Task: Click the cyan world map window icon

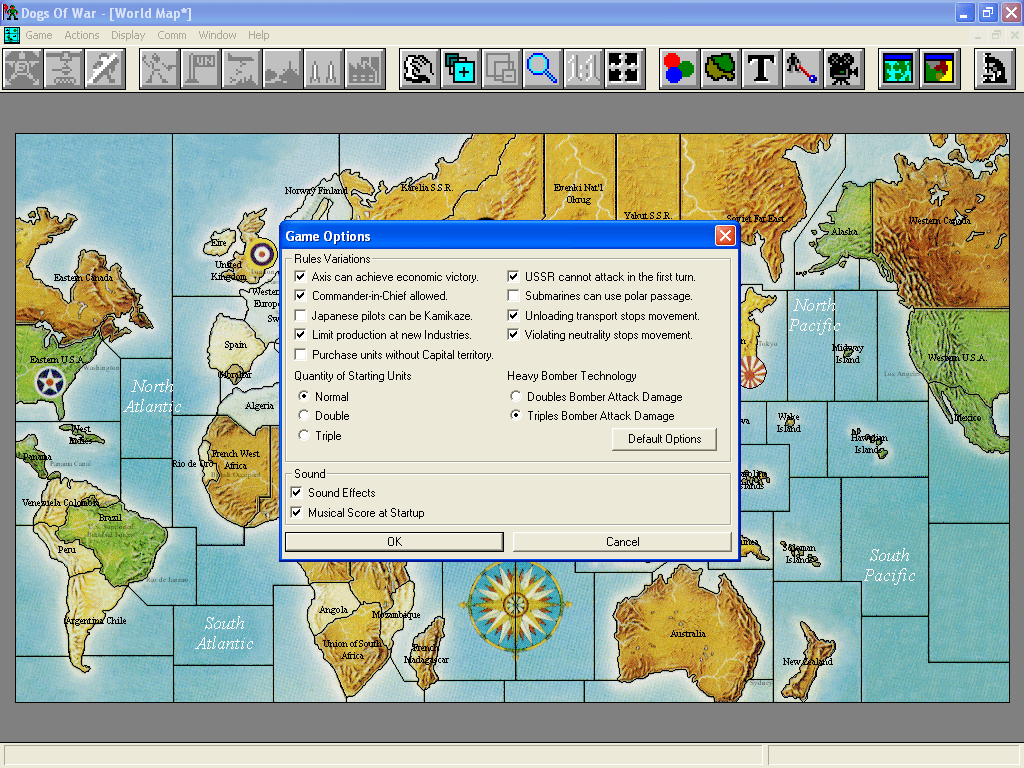Action: [x=899, y=69]
